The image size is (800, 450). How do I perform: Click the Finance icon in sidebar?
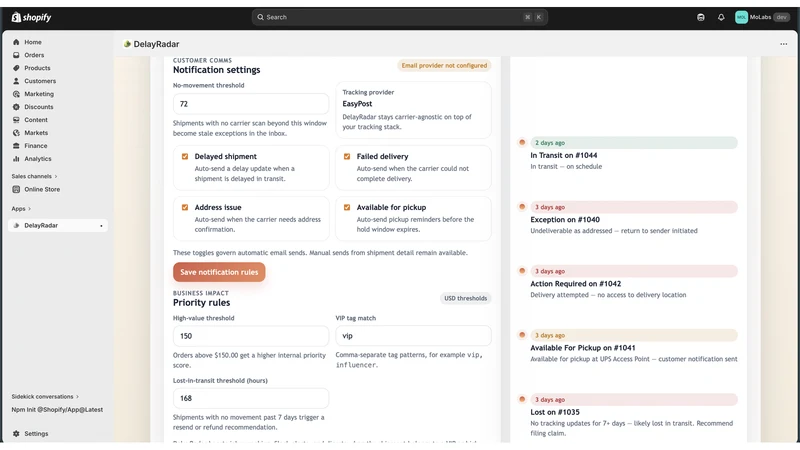coord(16,146)
